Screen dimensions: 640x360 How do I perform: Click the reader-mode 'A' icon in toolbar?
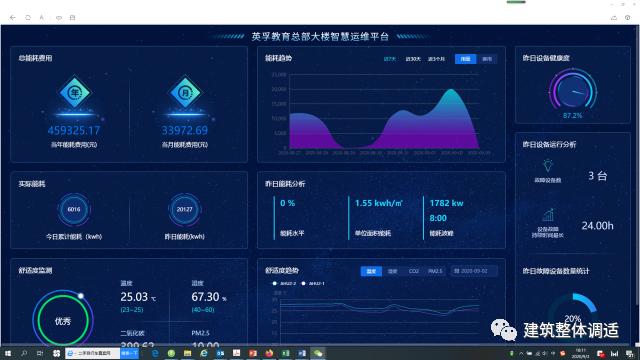[41, 18]
